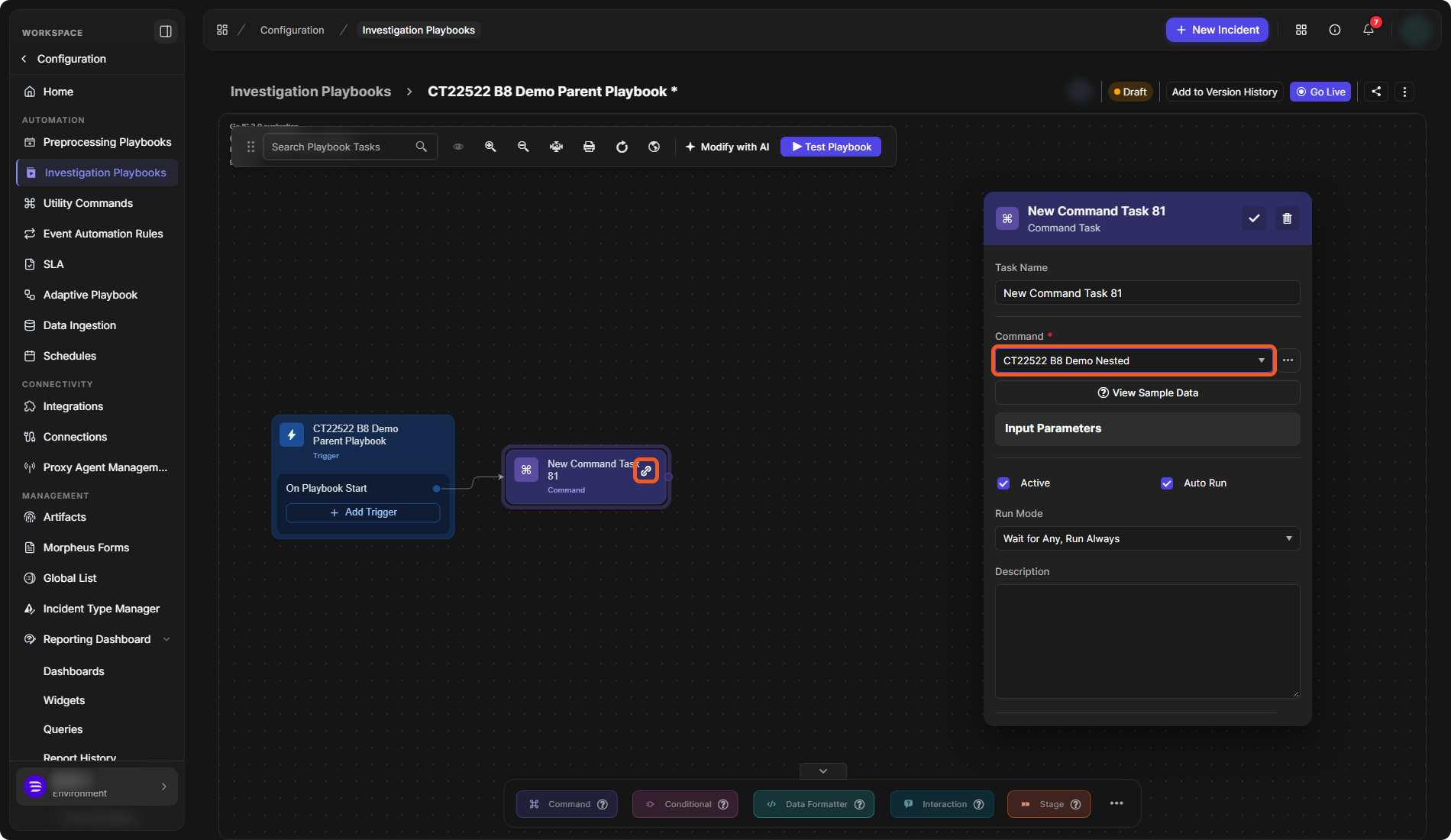Zoom out on the playbook canvas
Screen dimensions: 1451x840
(523, 147)
